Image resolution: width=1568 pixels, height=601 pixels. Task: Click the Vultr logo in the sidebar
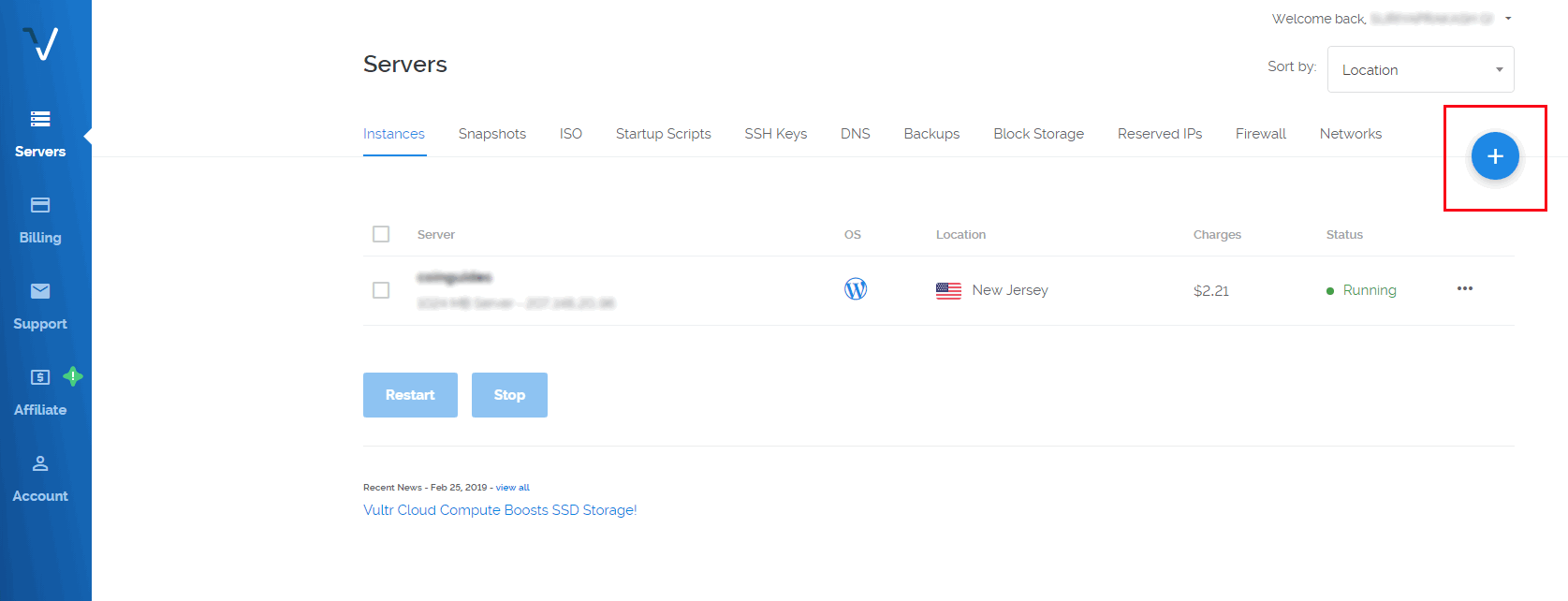(40, 43)
